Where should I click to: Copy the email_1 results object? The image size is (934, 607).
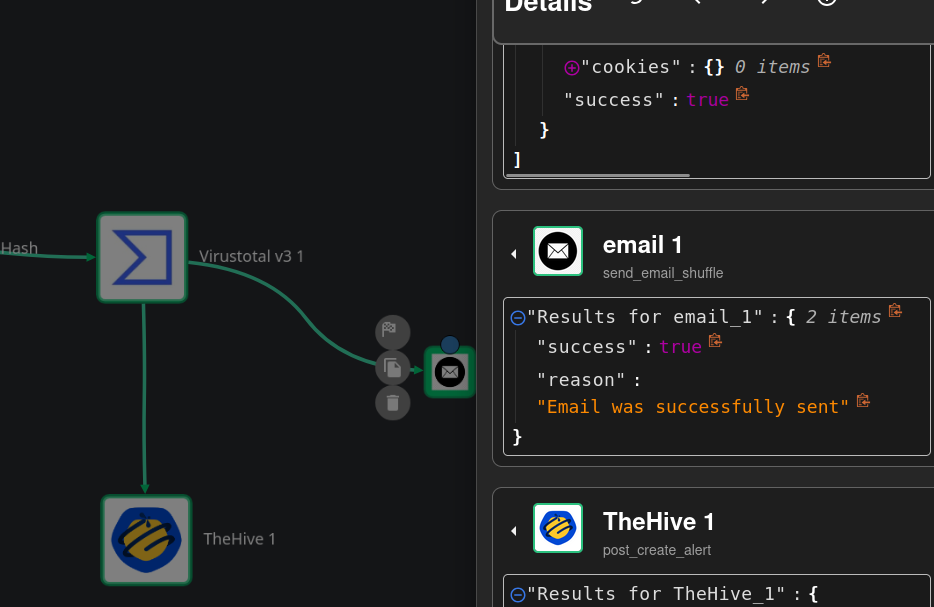(895, 311)
